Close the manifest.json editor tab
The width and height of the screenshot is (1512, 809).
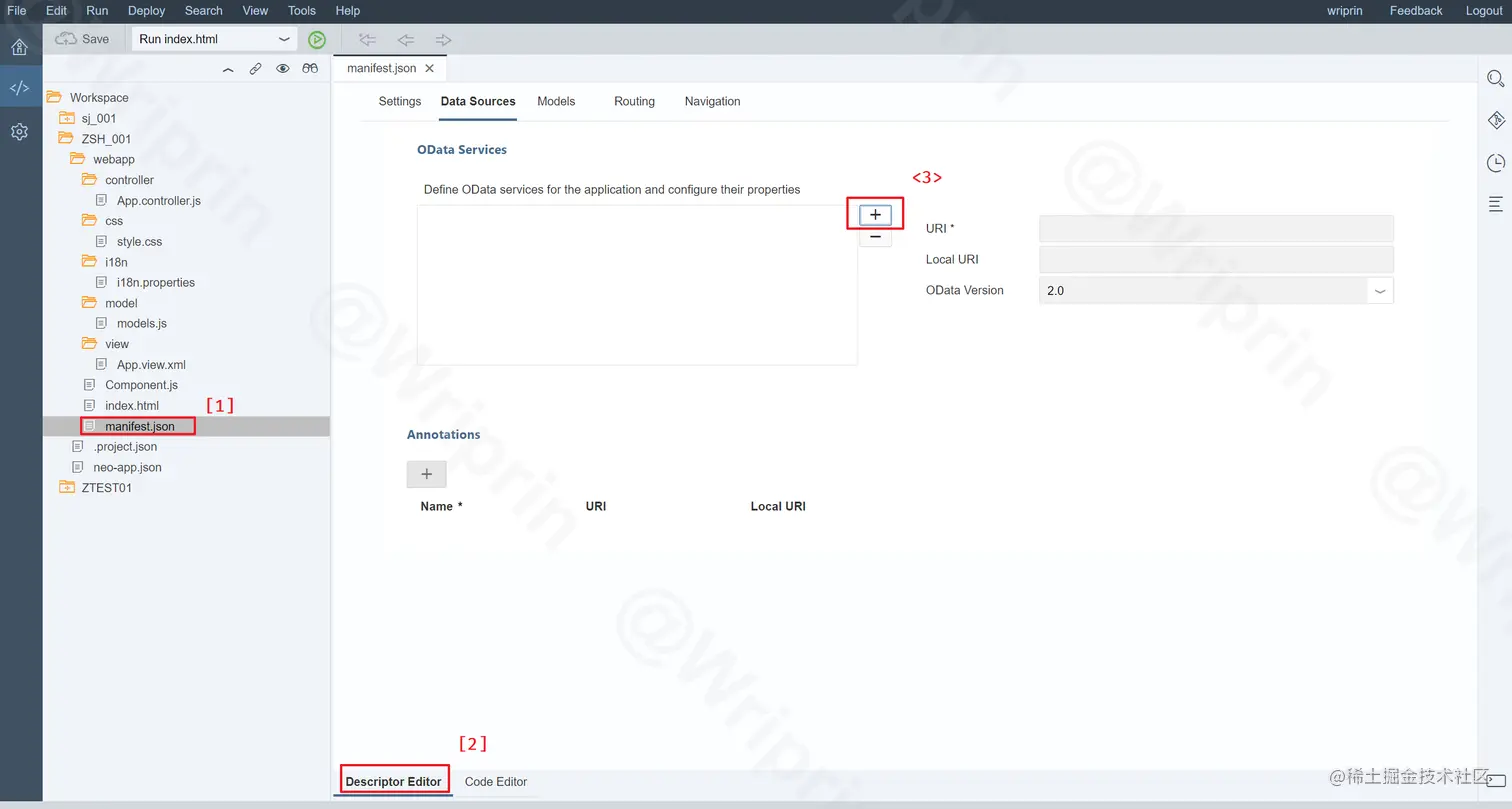pyautogui.click(x=430, y=69)
